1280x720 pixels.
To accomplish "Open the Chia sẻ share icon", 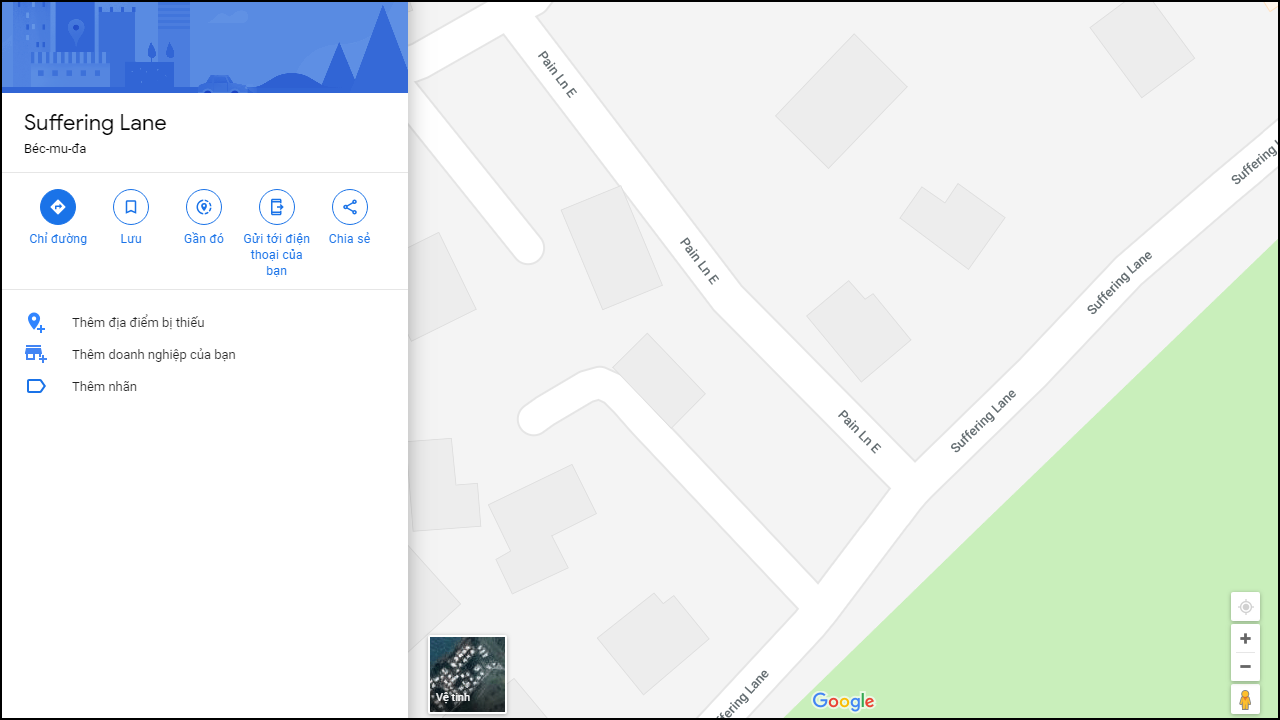I will [x=349, y=207].
